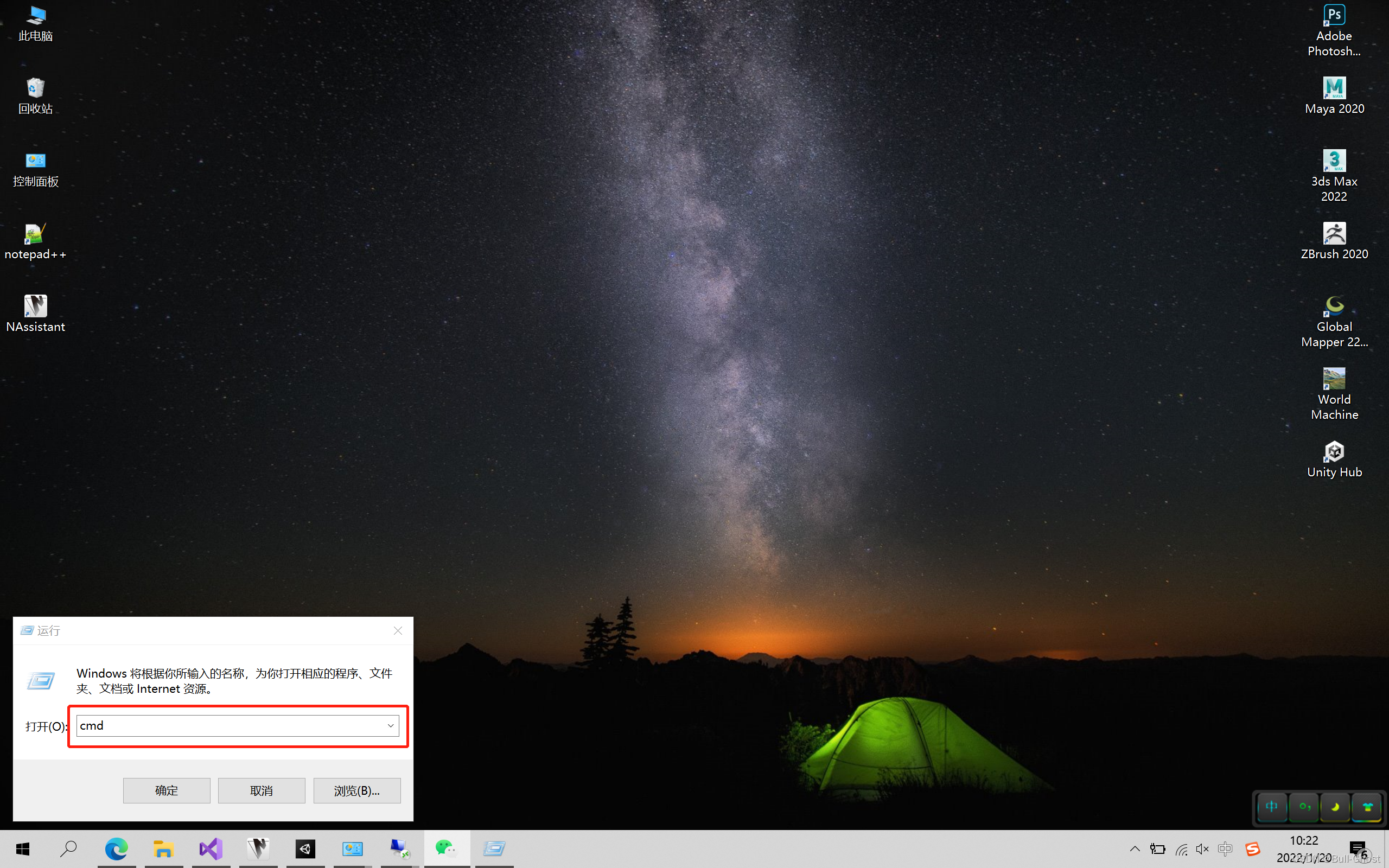Click into the cmd text input field
Screen dimensions: 1389x868
pos(230,726)
